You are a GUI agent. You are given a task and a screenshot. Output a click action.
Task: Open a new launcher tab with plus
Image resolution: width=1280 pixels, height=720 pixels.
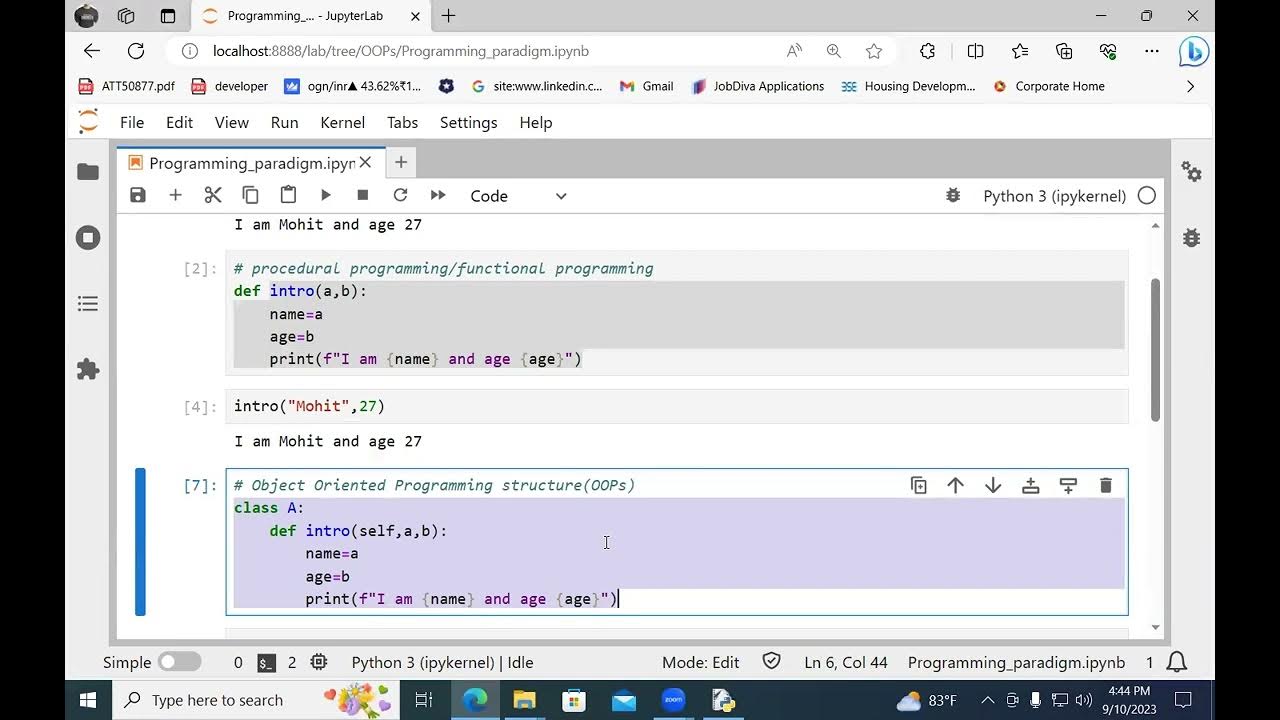coord(400,162)
